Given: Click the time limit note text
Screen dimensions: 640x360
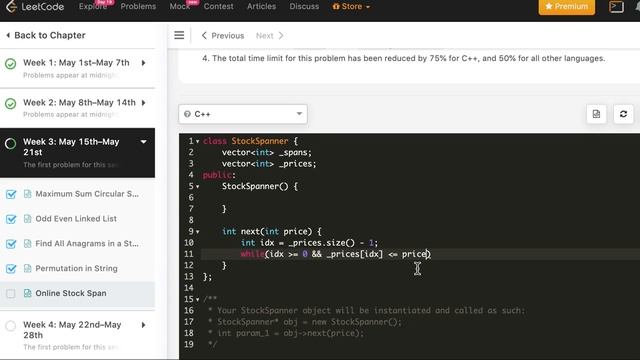Looking at the screenshot, I should point(403,58).
